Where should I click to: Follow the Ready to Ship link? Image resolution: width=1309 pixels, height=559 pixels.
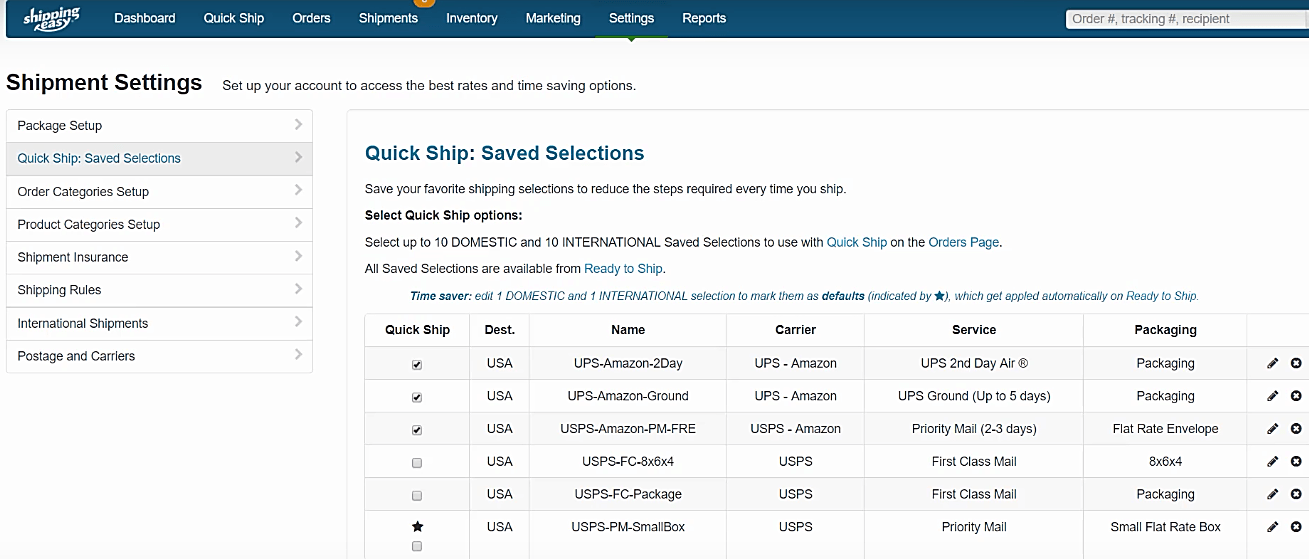623,268
